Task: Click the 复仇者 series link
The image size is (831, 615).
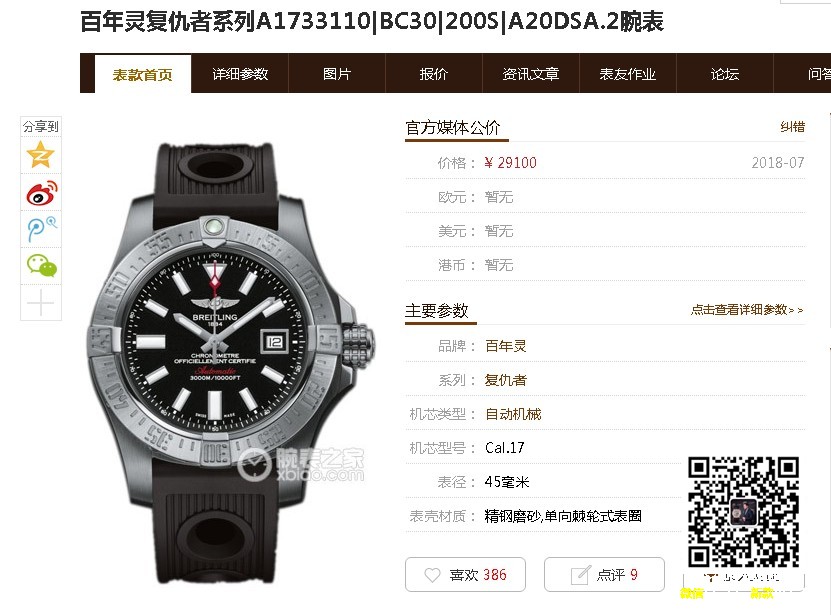Action: (x=506, y=380)
